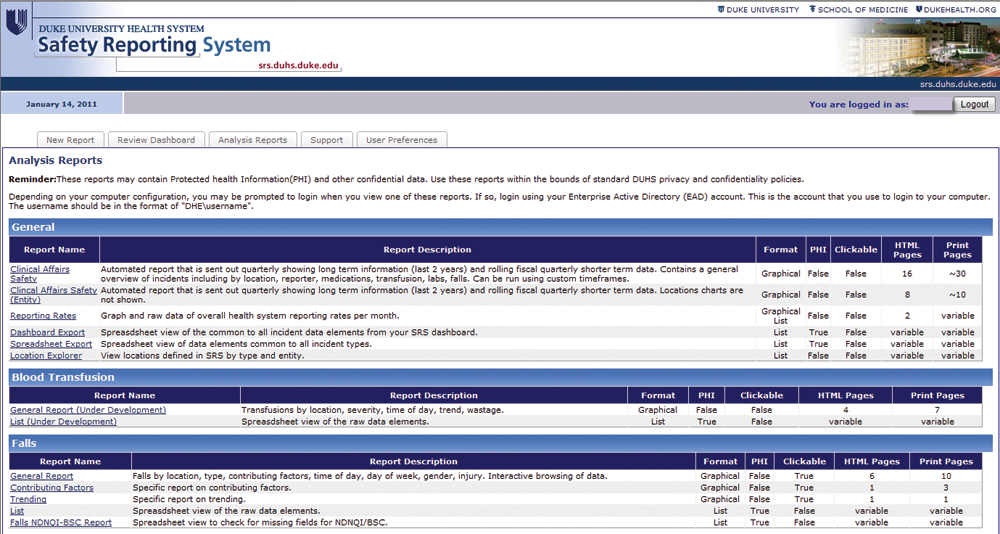
Task: Open the Trending report link
Action: (x=28, y=499)
